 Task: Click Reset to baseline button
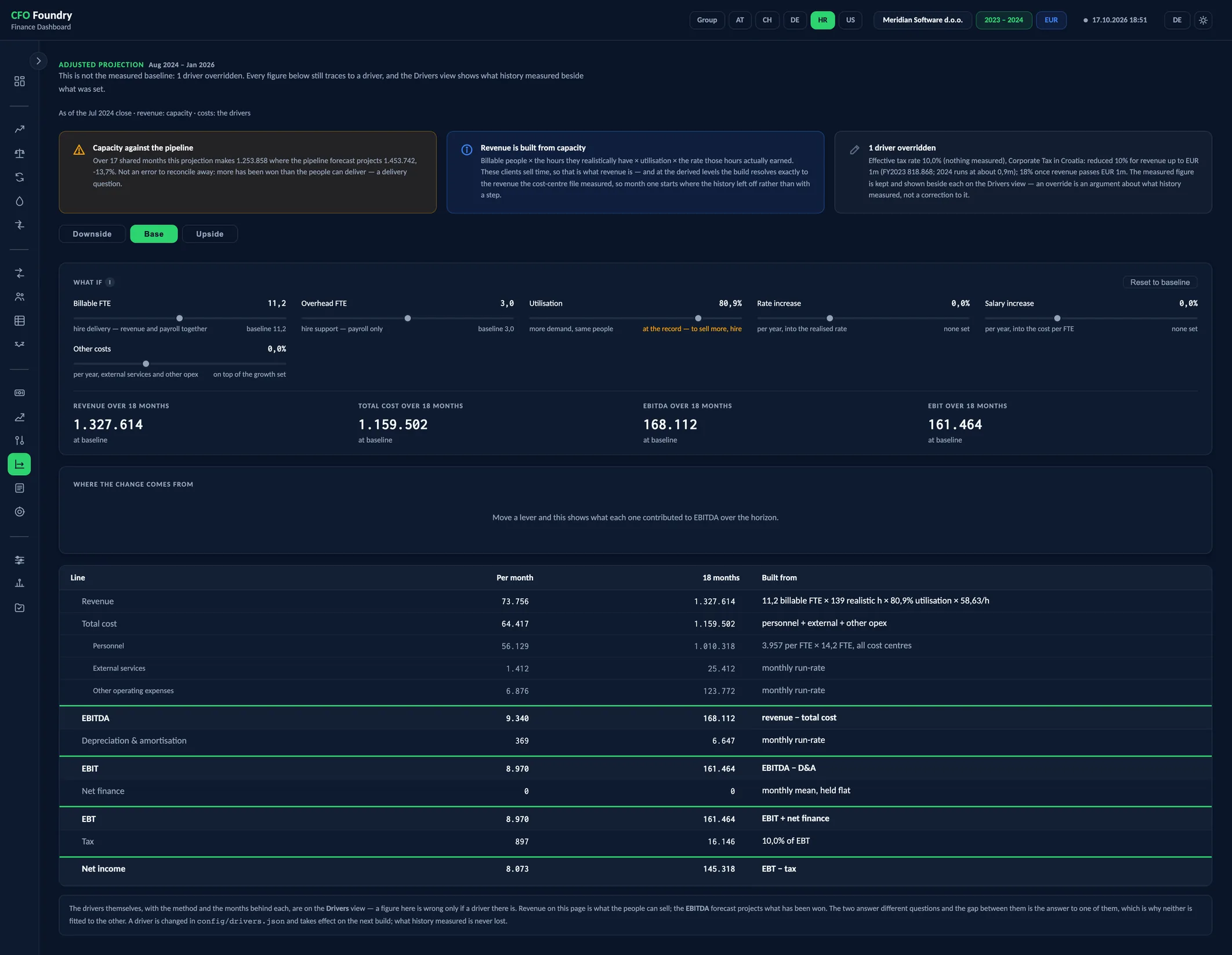click(x=1159, y=283)
